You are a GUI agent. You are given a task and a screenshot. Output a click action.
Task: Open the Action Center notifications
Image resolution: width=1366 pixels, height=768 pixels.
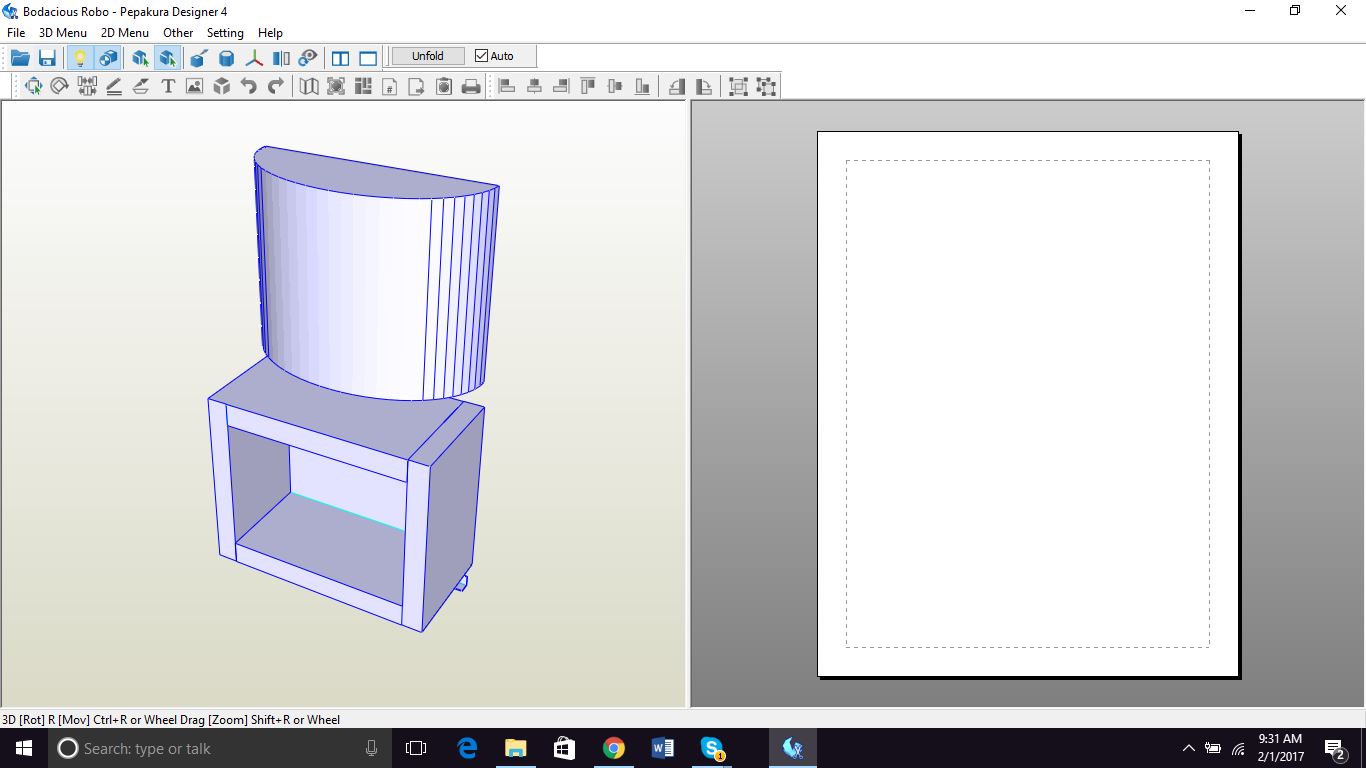[x=1334, y=748]
